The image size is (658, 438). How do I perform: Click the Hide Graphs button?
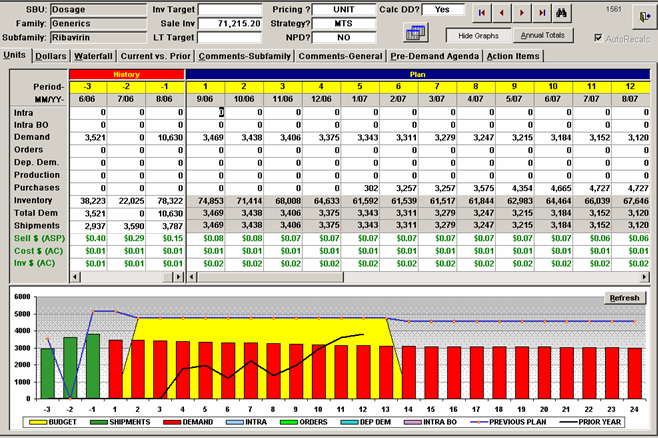(x=478, y=36)
